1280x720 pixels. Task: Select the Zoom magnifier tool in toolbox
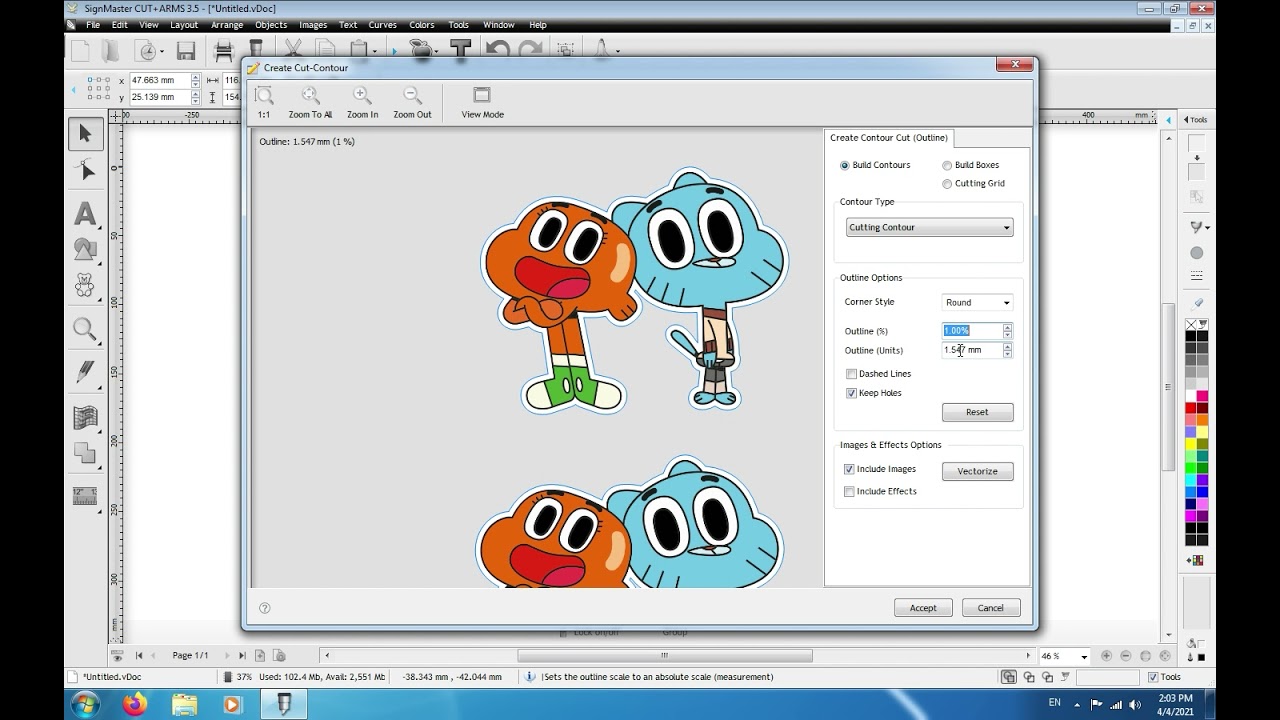point(86,329)
